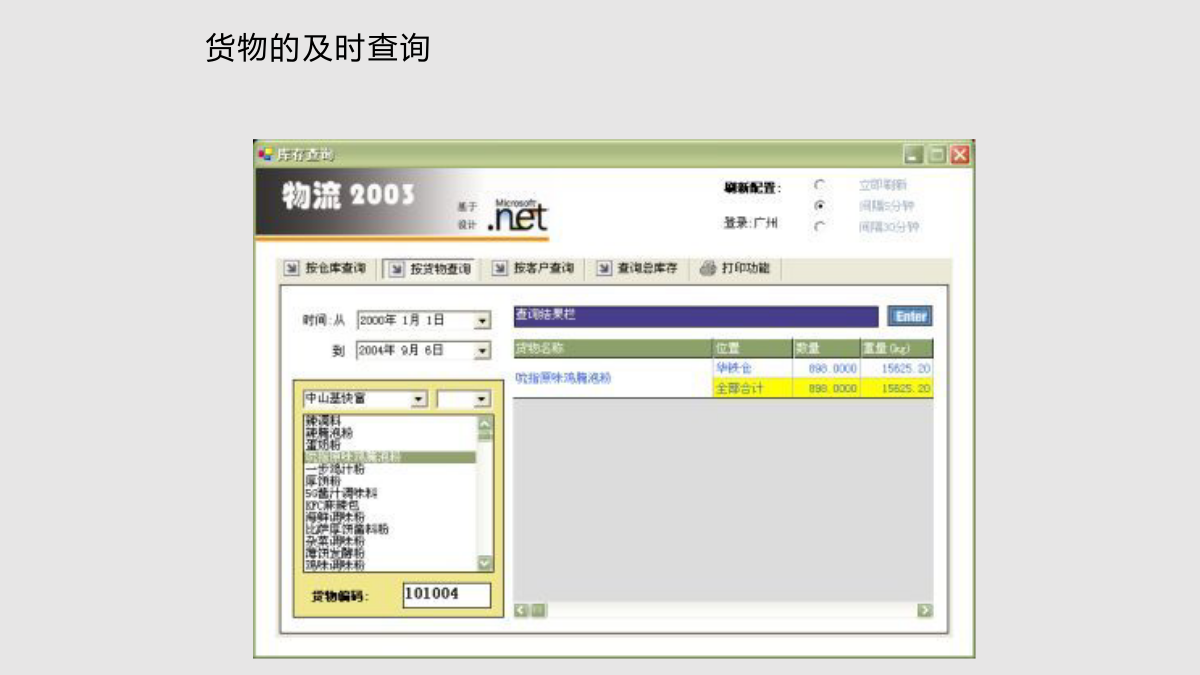Click the 货物编码 field showing 101004
The width and height of the screenshot is (1200, 675).
[x=447, y=595]
